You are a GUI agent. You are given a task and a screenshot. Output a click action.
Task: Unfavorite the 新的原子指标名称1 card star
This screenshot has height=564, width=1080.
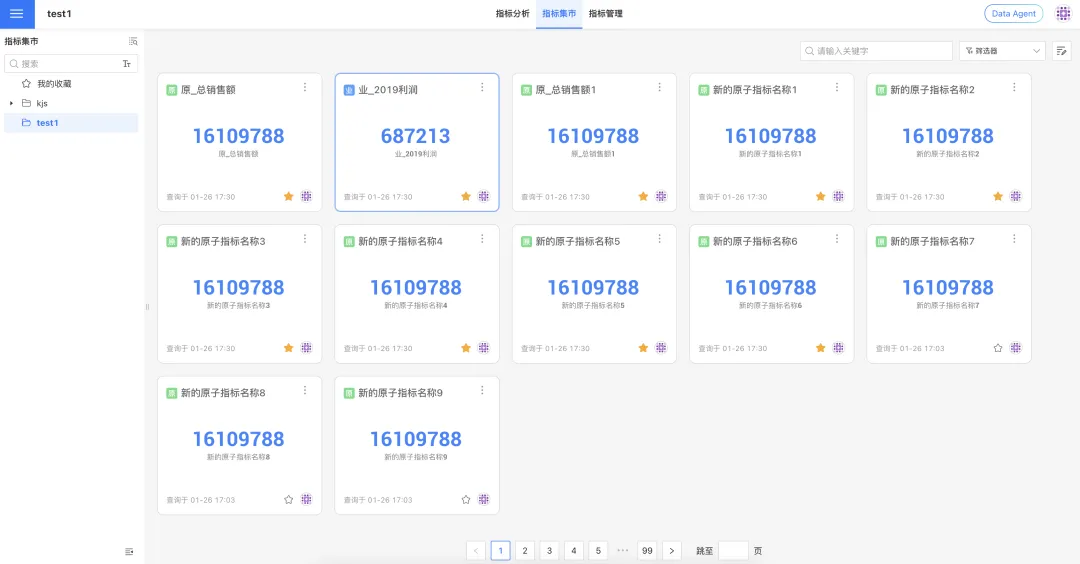pyautogui.click(x=820, y=196)
